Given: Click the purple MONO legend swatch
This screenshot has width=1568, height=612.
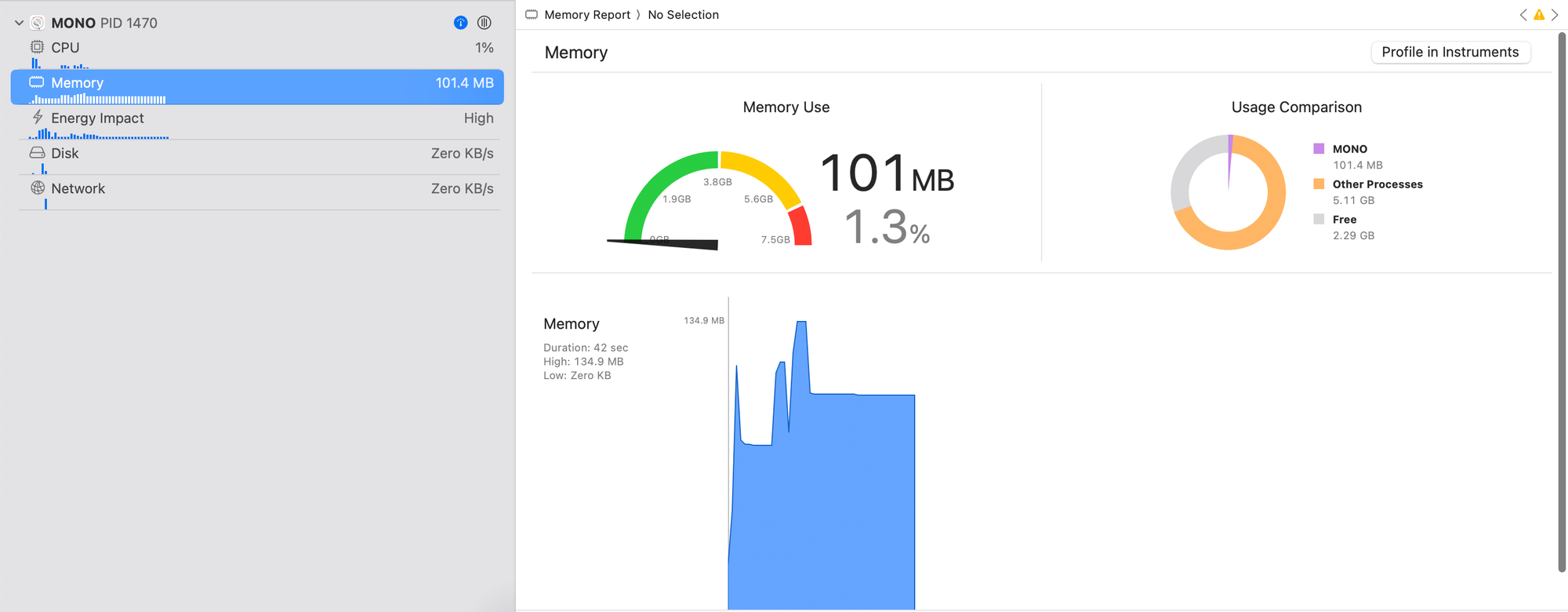Looking at the screenshot, I should tap(1319, 149).
